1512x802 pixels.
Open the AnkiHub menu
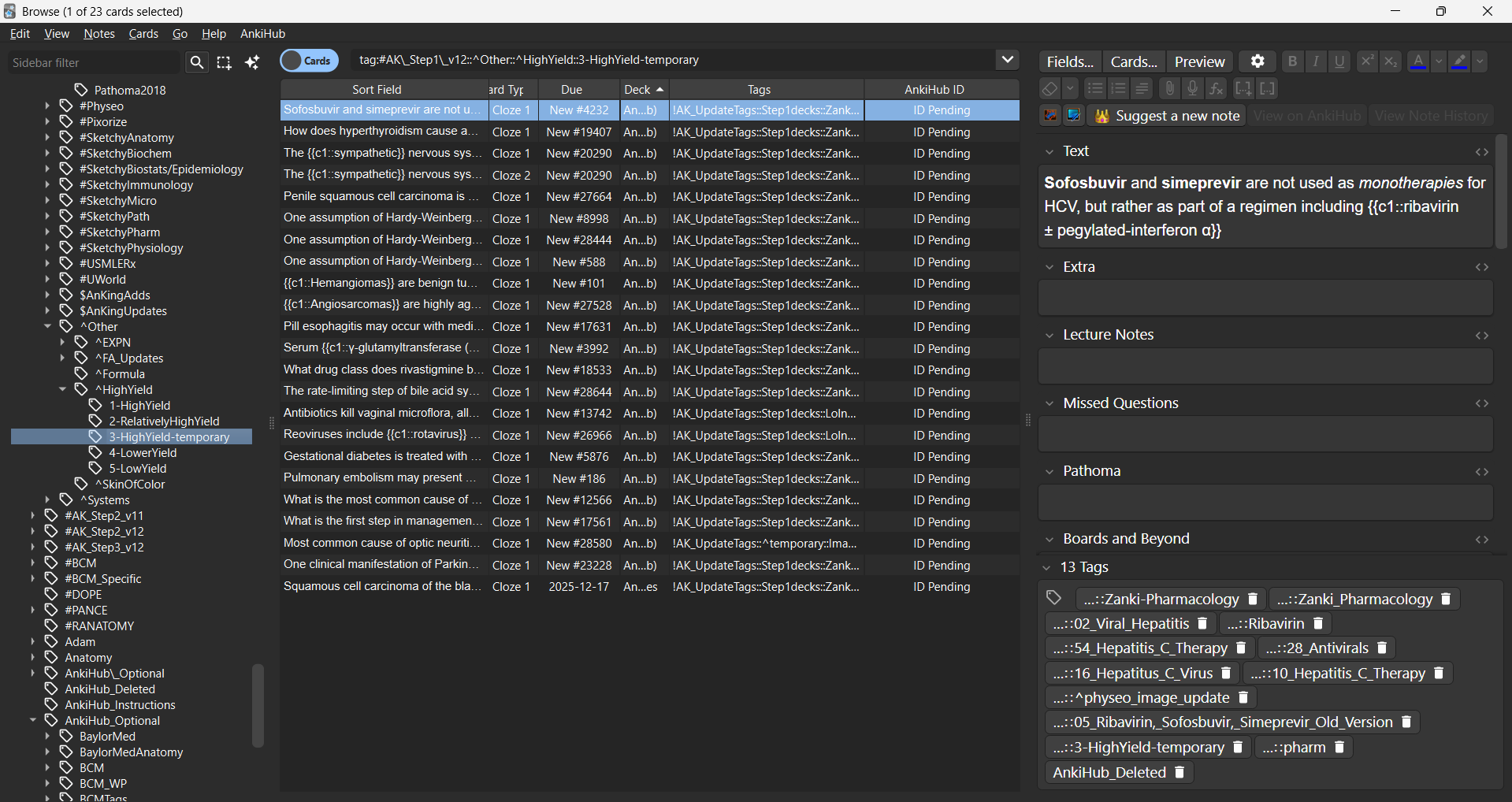click(262, 34)
